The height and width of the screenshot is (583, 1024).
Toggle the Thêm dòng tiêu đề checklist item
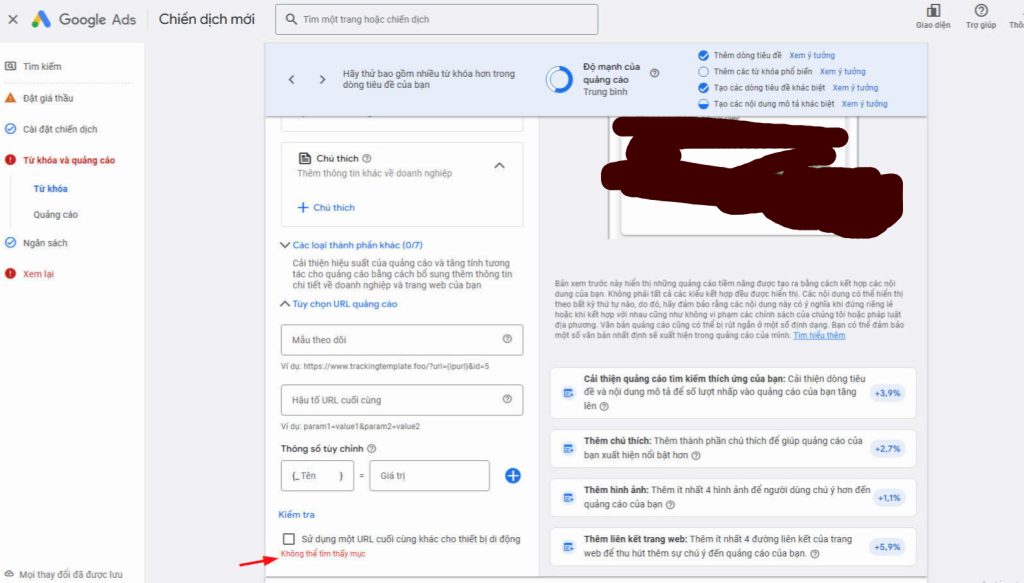tap(703, 56)
